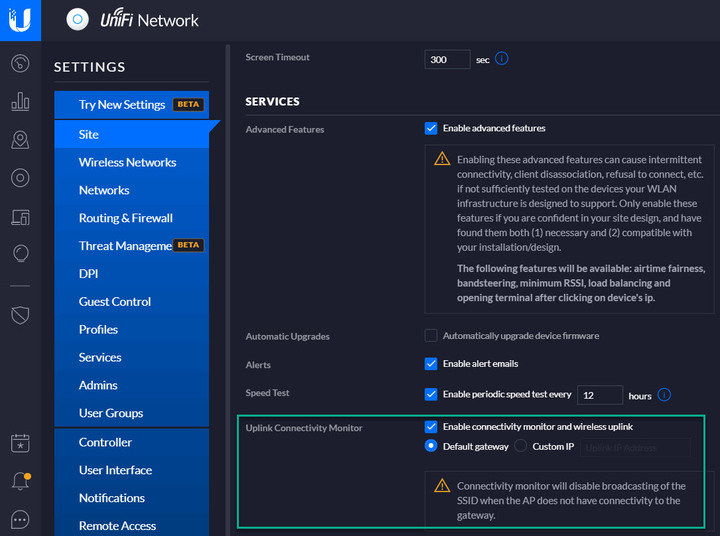The height and width of the screenshot is (536, 720).
Task: Open Services settings
Action: click(x=132, y=357)
